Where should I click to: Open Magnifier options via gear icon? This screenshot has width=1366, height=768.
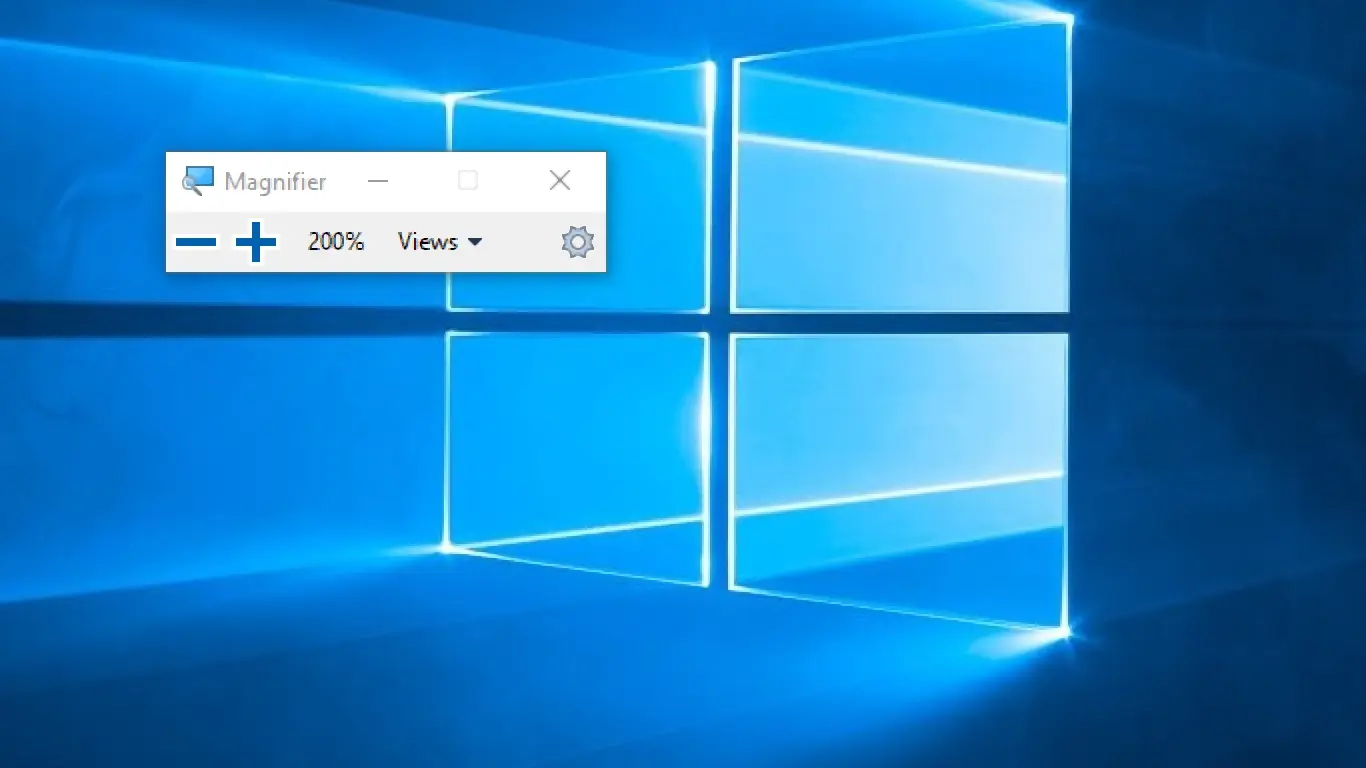coord(578,242)
